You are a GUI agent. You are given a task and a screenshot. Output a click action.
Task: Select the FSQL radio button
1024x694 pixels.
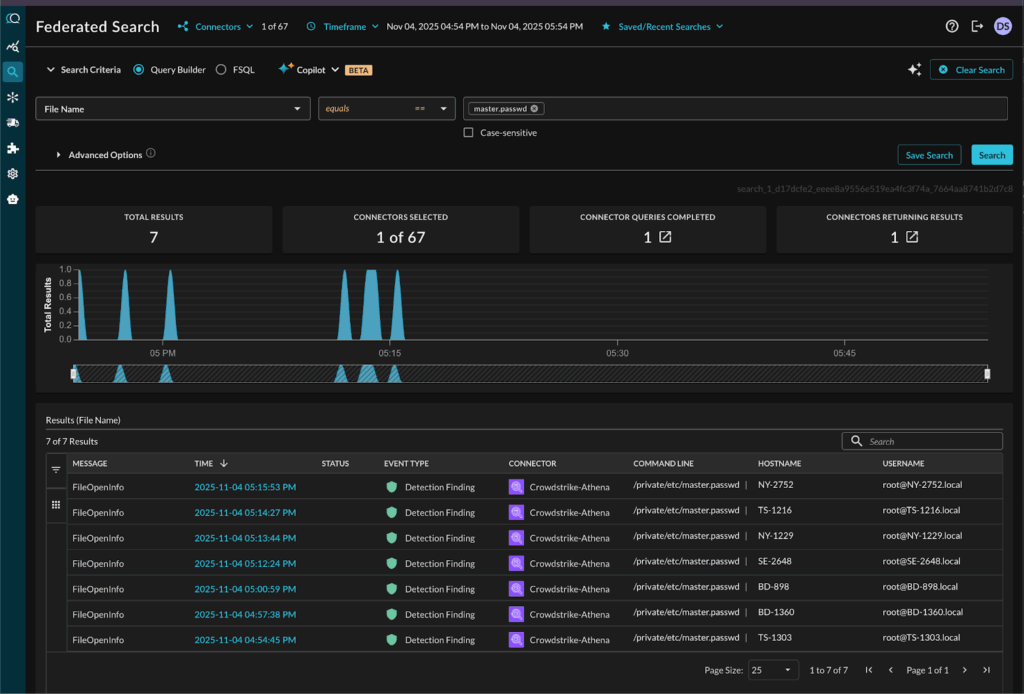click(x=221, y=70)
